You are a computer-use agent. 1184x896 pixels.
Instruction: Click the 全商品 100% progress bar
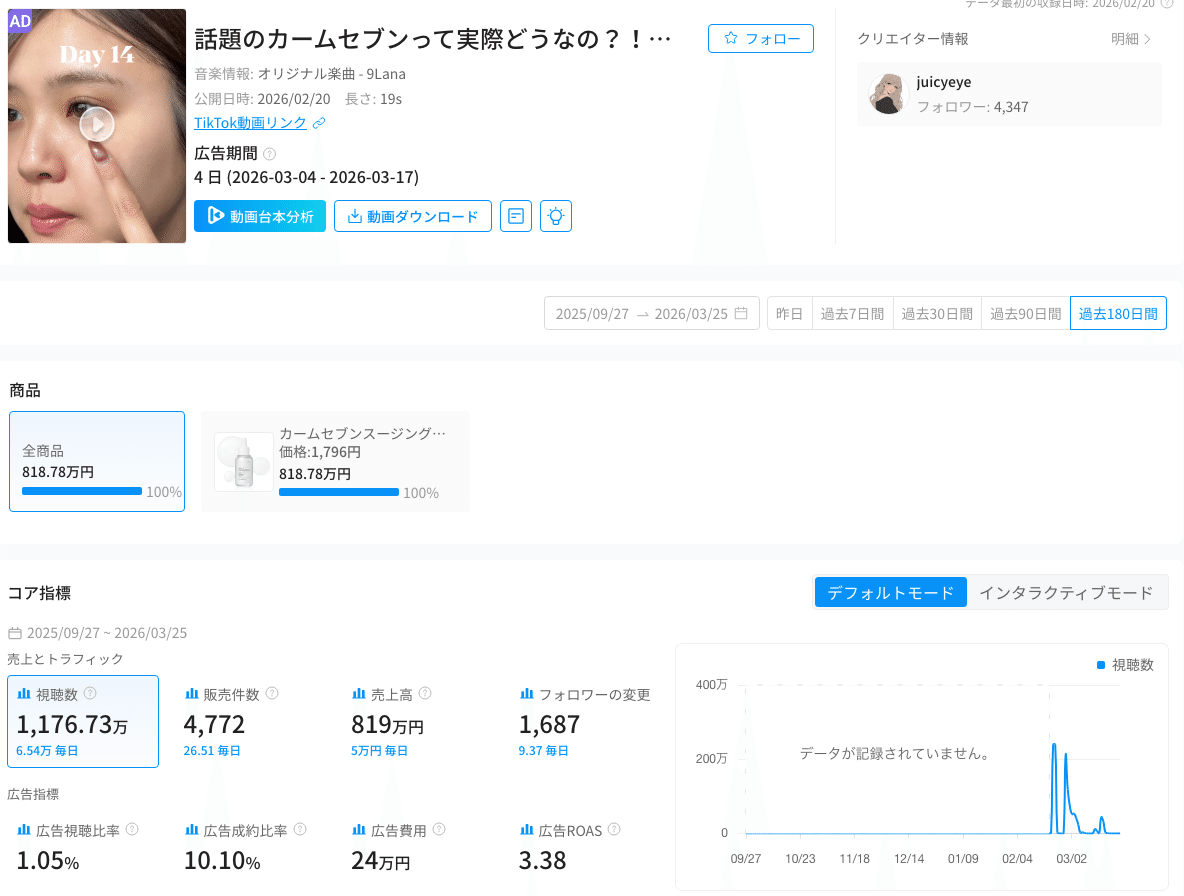[x=82, y=491]
